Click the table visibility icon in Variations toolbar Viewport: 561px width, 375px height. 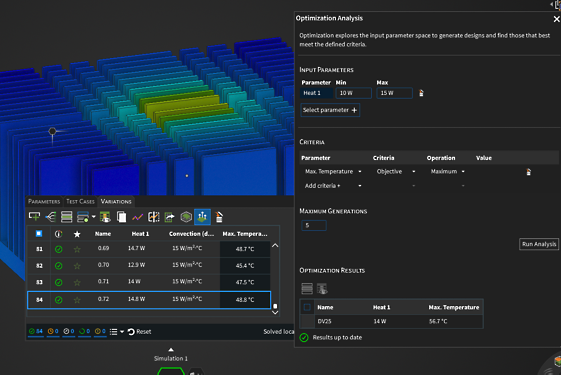click(x=105, y=216)
